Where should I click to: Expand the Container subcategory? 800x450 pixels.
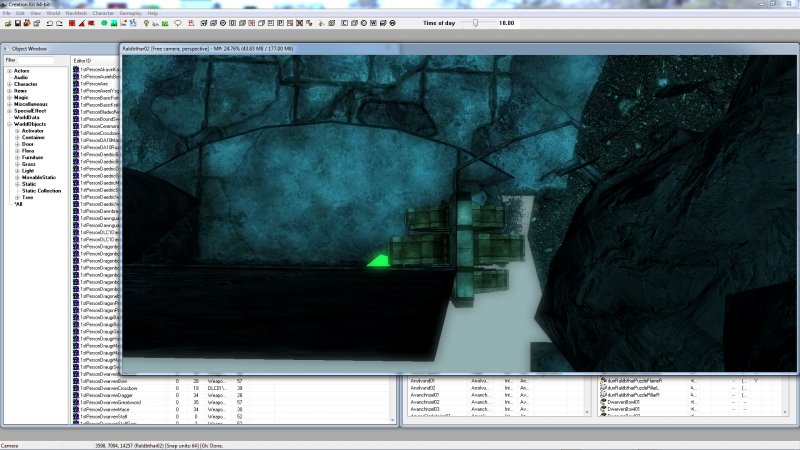17,138
